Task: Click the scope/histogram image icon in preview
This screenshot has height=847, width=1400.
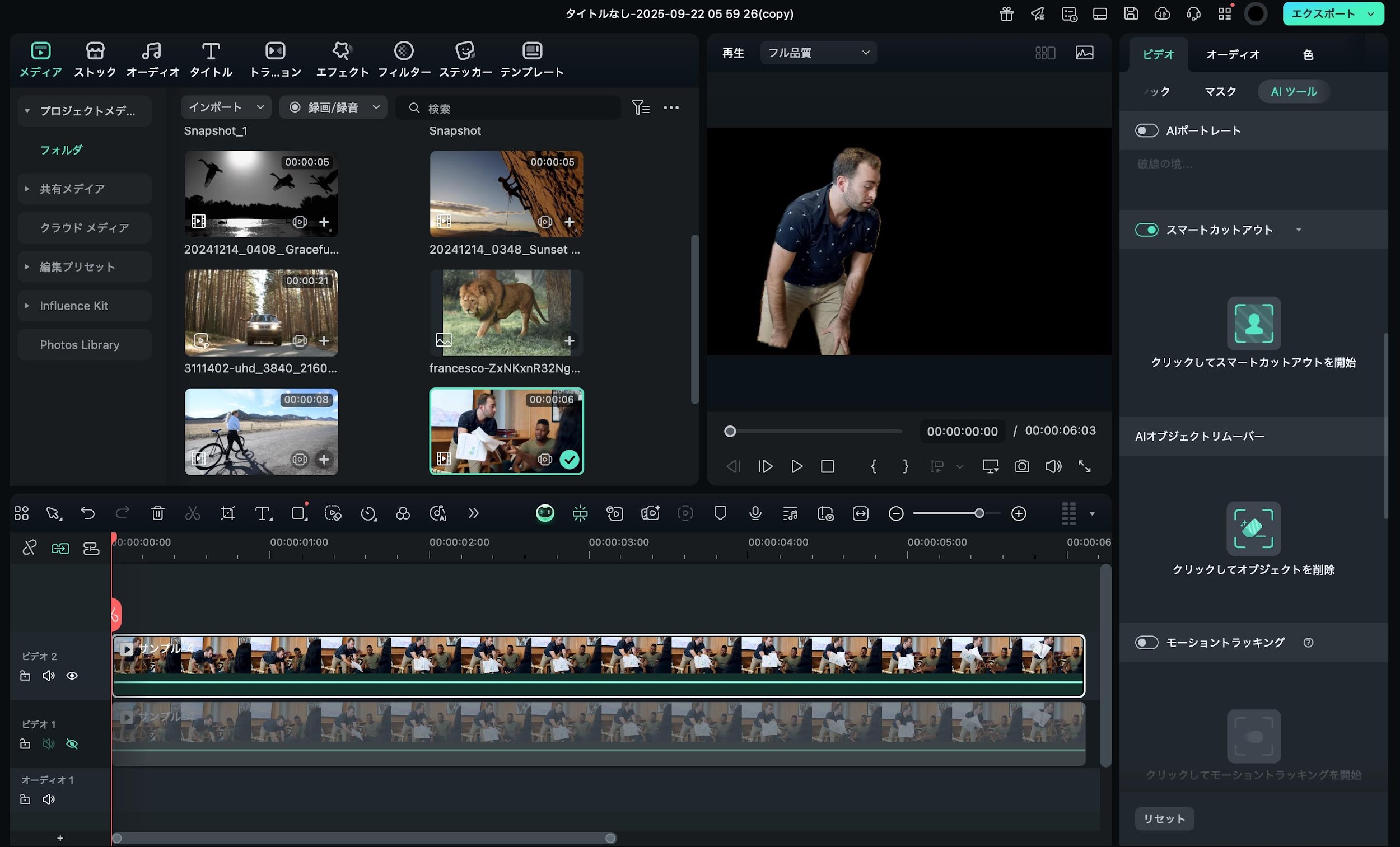Action: (1084, 53)
